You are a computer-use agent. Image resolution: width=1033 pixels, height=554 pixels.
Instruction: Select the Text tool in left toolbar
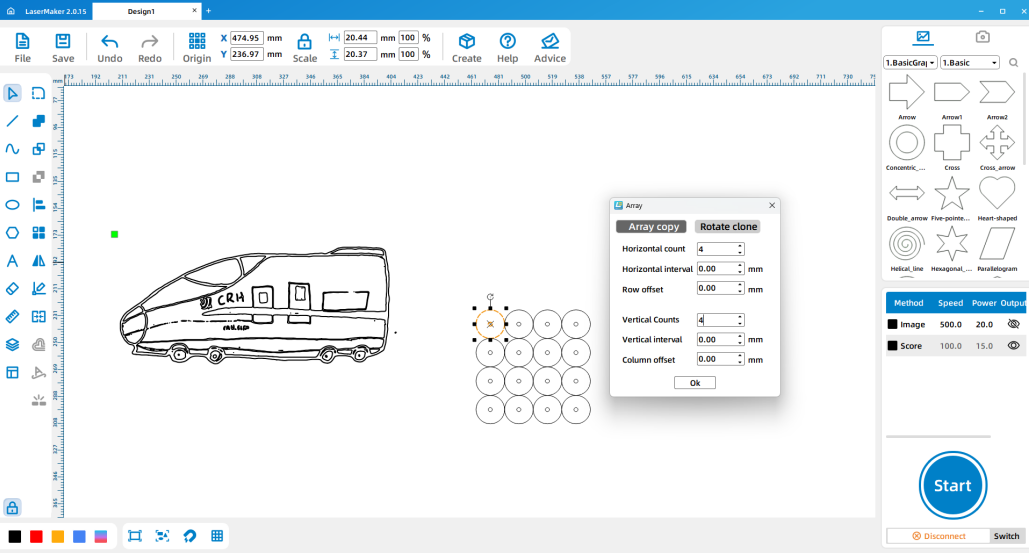pyautogui.click(x=13, y=261)
